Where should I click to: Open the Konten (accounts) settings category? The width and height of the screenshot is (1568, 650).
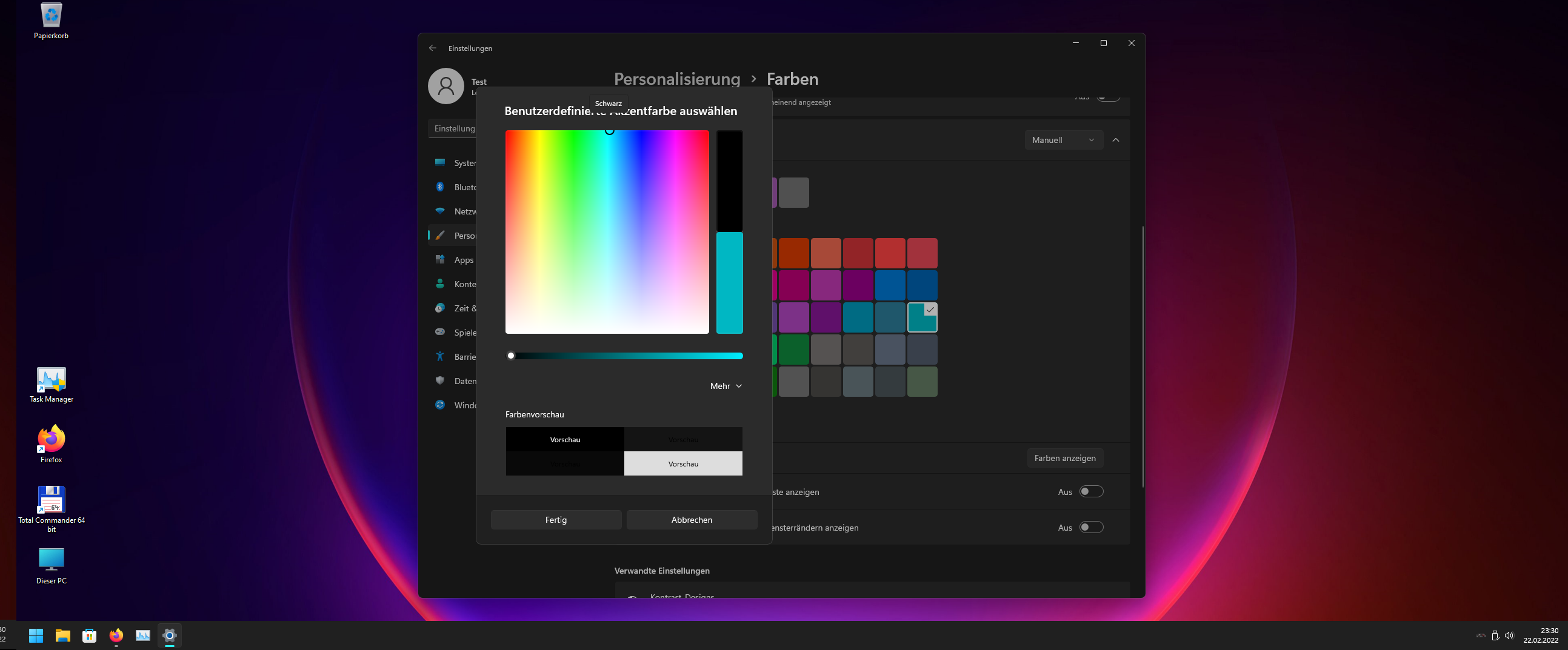[453, 284]
